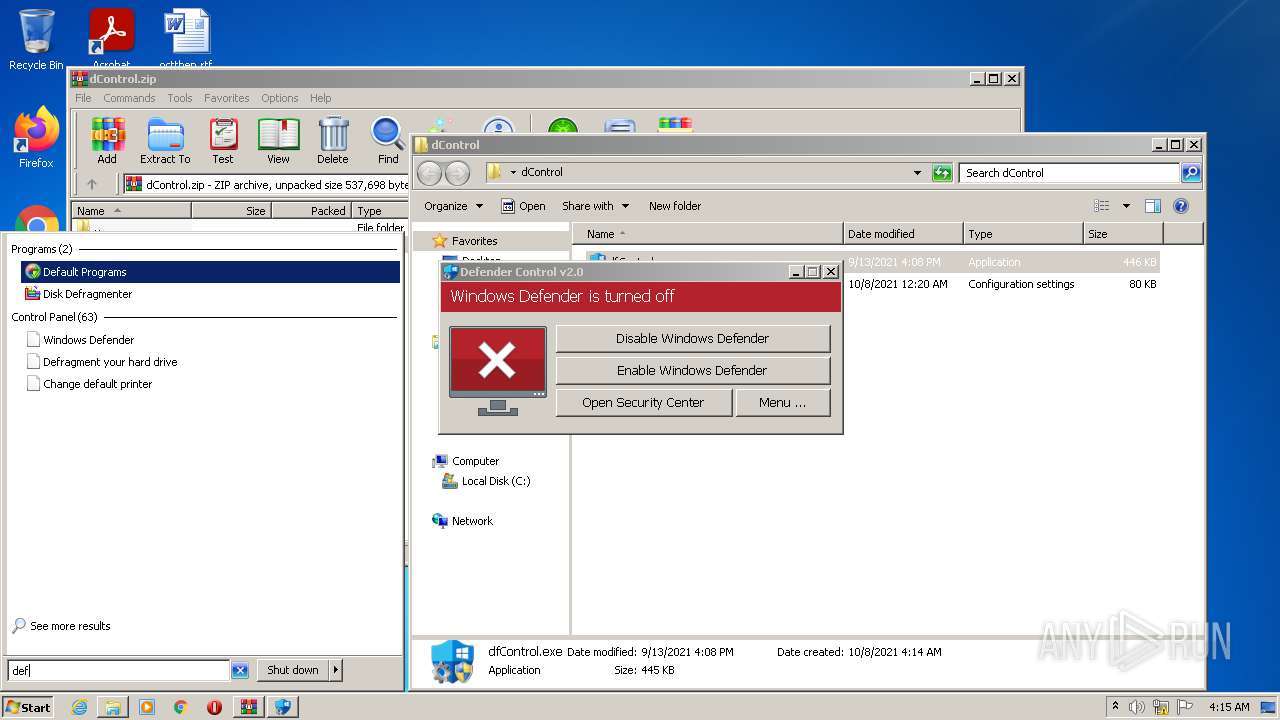Screen dimensions: 1280x720
Task: Expand the hidden tray icons arrow
Action: tap(1115, 707)
